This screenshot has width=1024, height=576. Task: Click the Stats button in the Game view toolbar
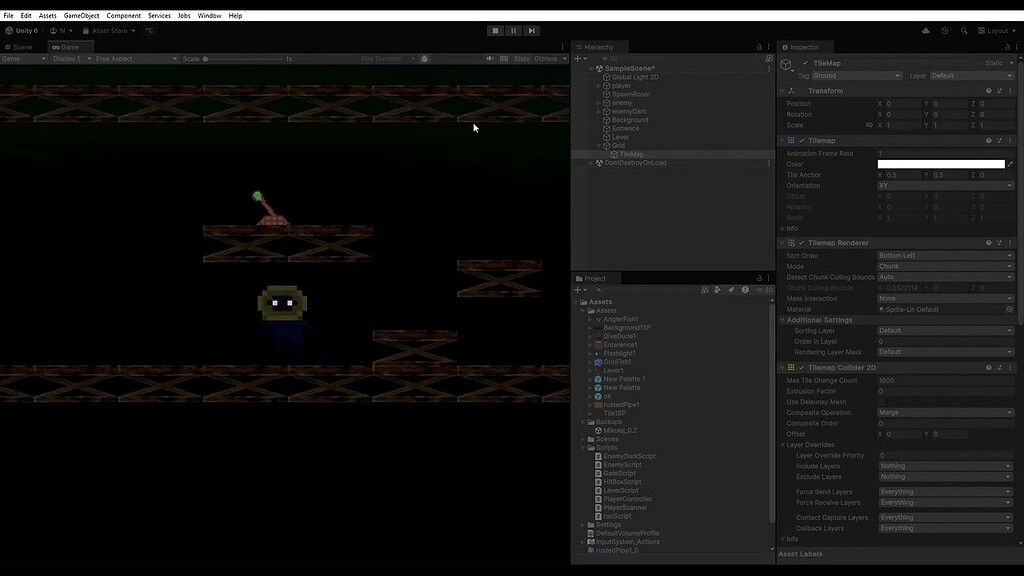click(521, 58)
